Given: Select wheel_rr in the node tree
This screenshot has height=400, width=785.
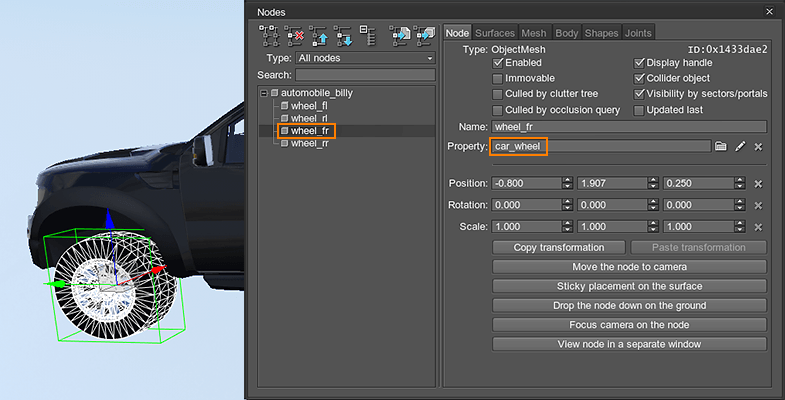Looking at the screenshot, I should [x=309, y=143].
